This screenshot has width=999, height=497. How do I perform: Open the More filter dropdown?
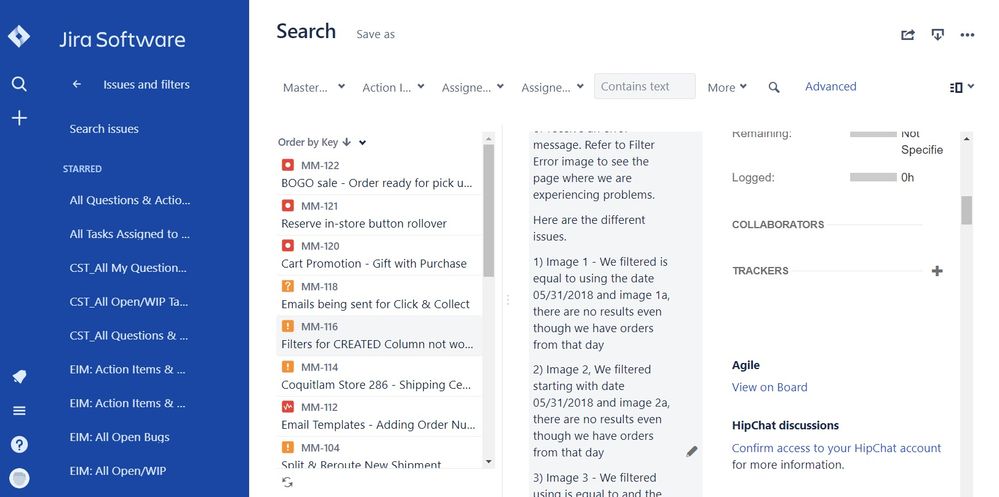click(727, 87)
